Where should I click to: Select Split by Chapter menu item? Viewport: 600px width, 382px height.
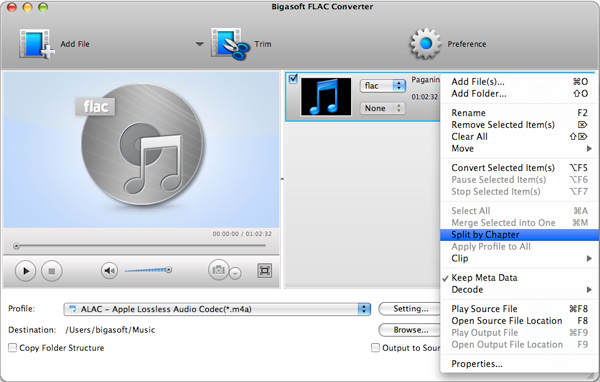click(x=519, y=235)
